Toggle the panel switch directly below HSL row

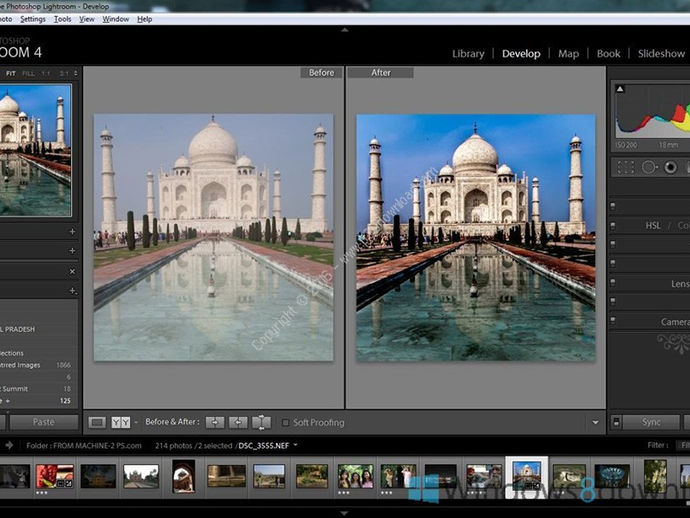click(613, 244)
